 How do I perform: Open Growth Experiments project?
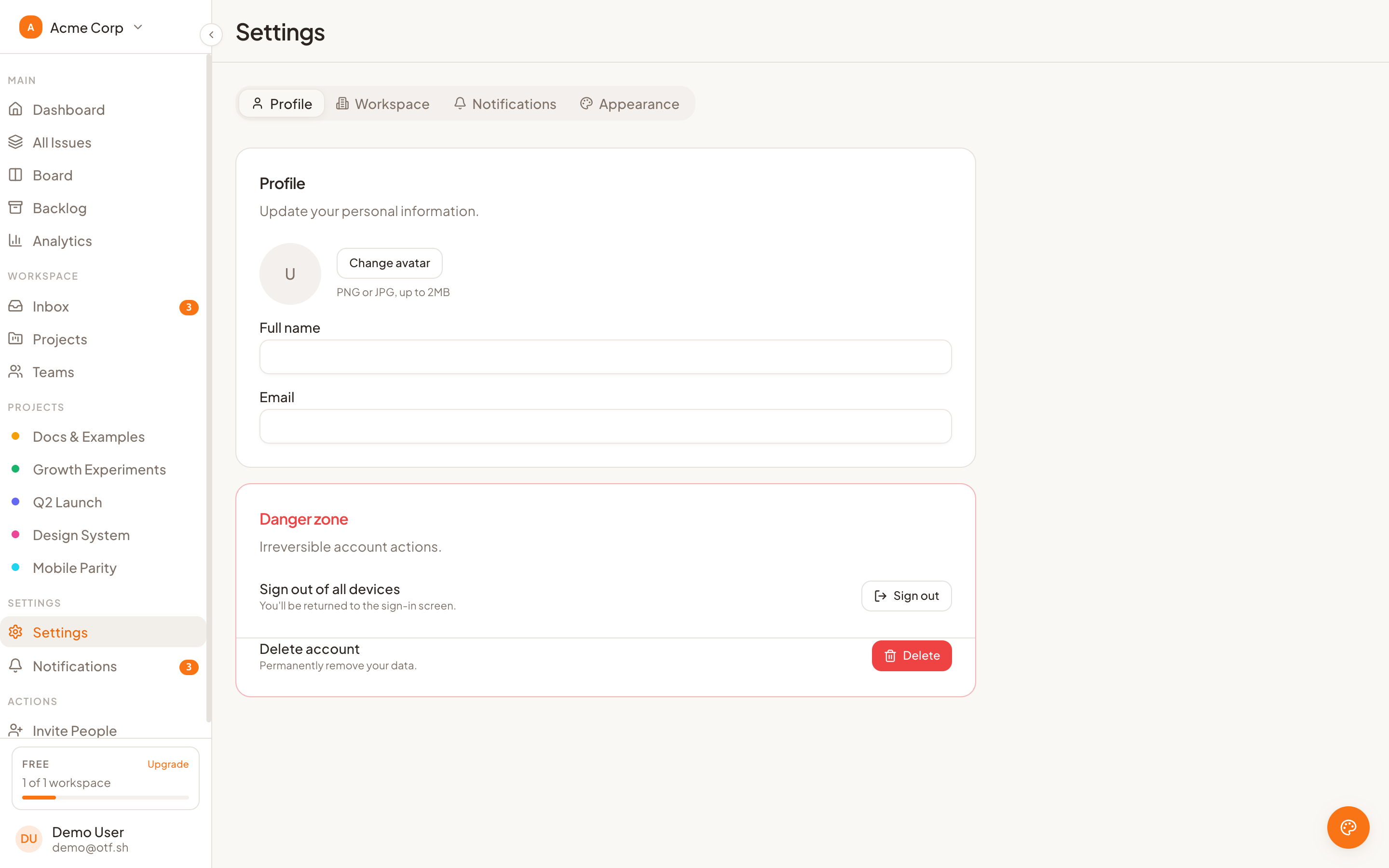click(x=103, y=470)
